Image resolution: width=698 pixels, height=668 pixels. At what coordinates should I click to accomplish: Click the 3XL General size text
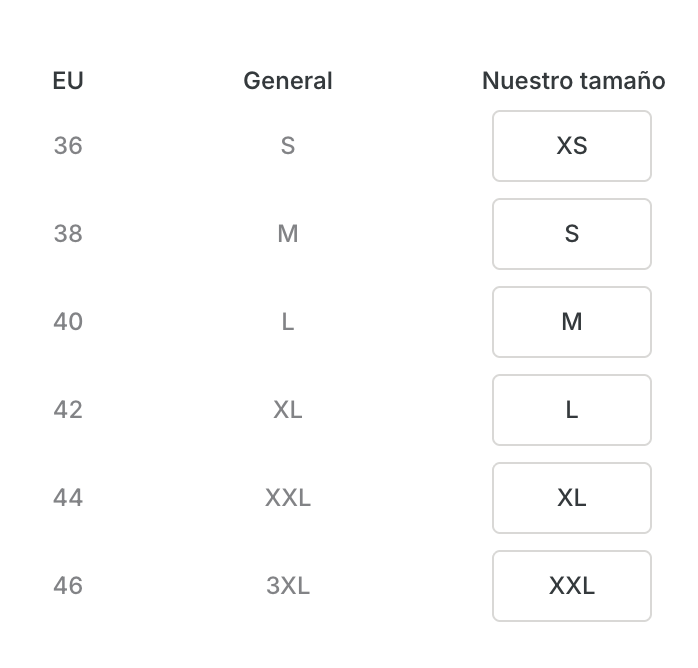[x=288, y=586]
